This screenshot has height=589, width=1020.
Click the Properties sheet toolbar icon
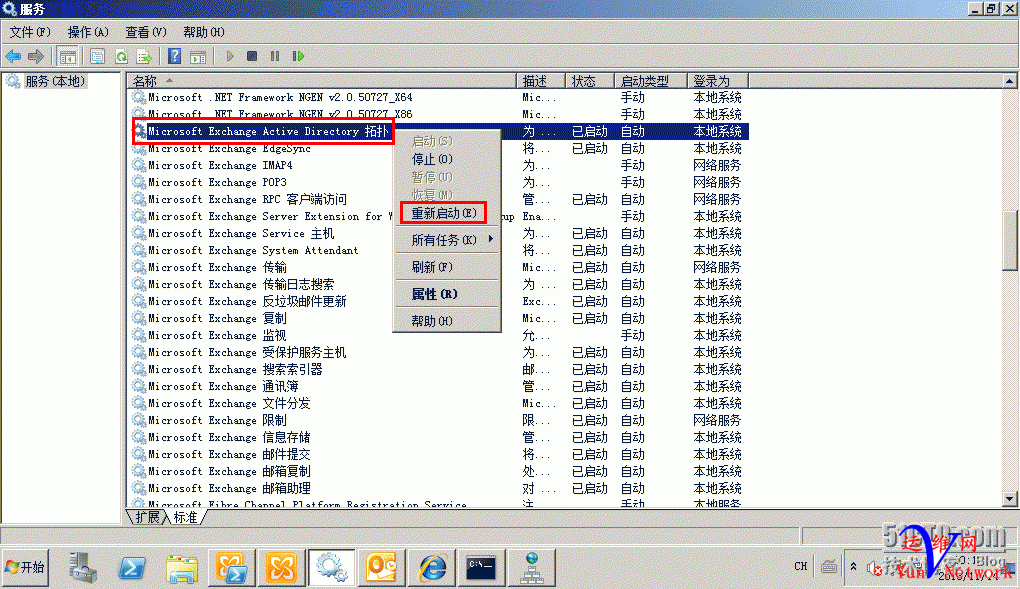[98, 57]
